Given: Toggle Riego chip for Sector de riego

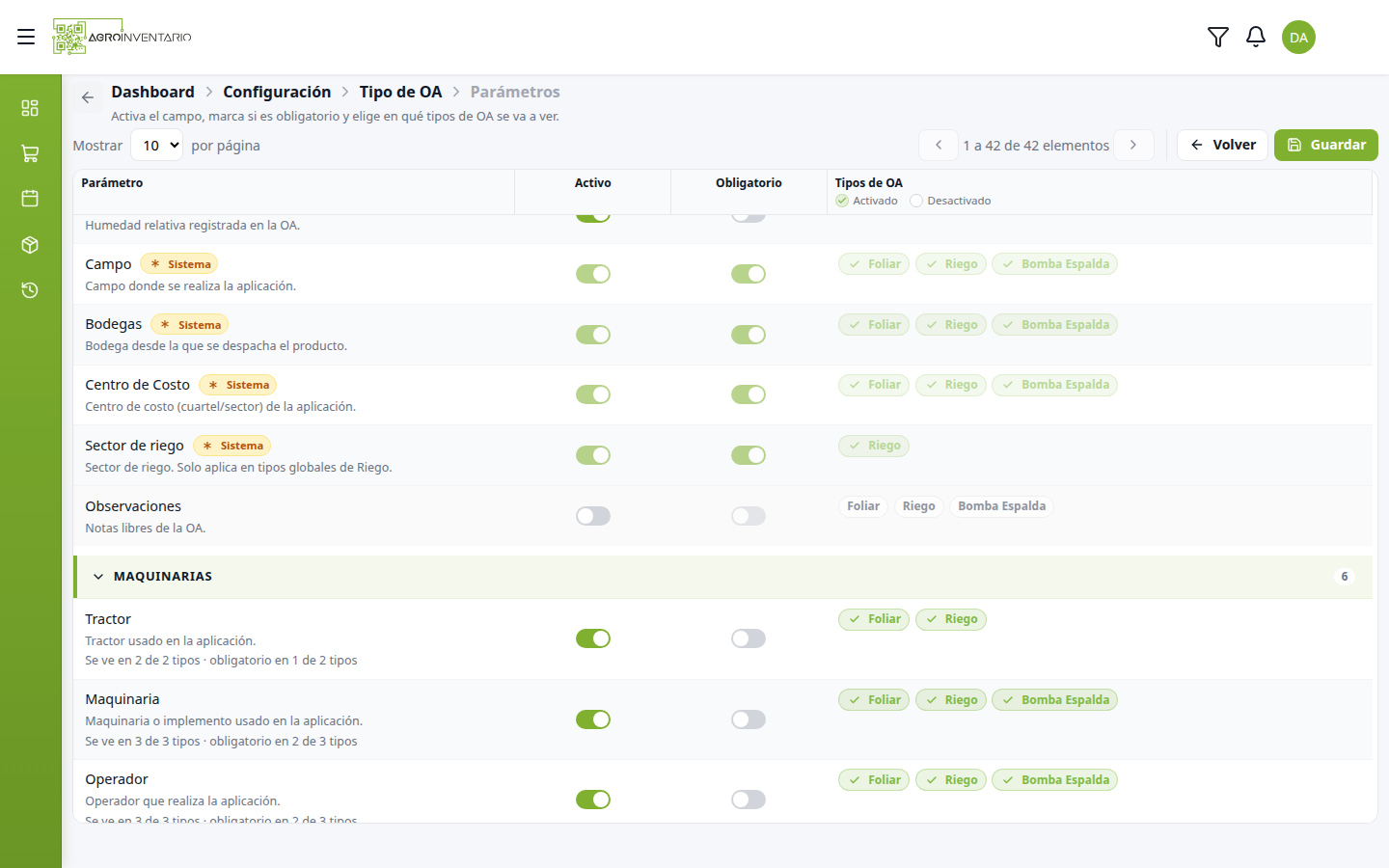Looking at the screenshot, I should (874, 446).
